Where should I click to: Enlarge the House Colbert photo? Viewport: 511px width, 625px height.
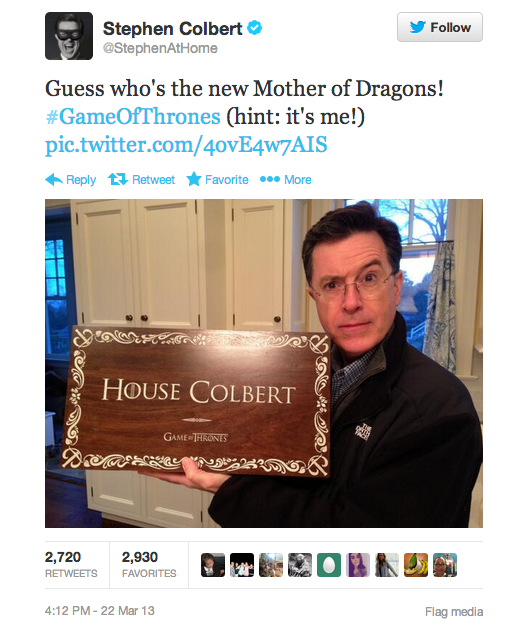(264, 363)
